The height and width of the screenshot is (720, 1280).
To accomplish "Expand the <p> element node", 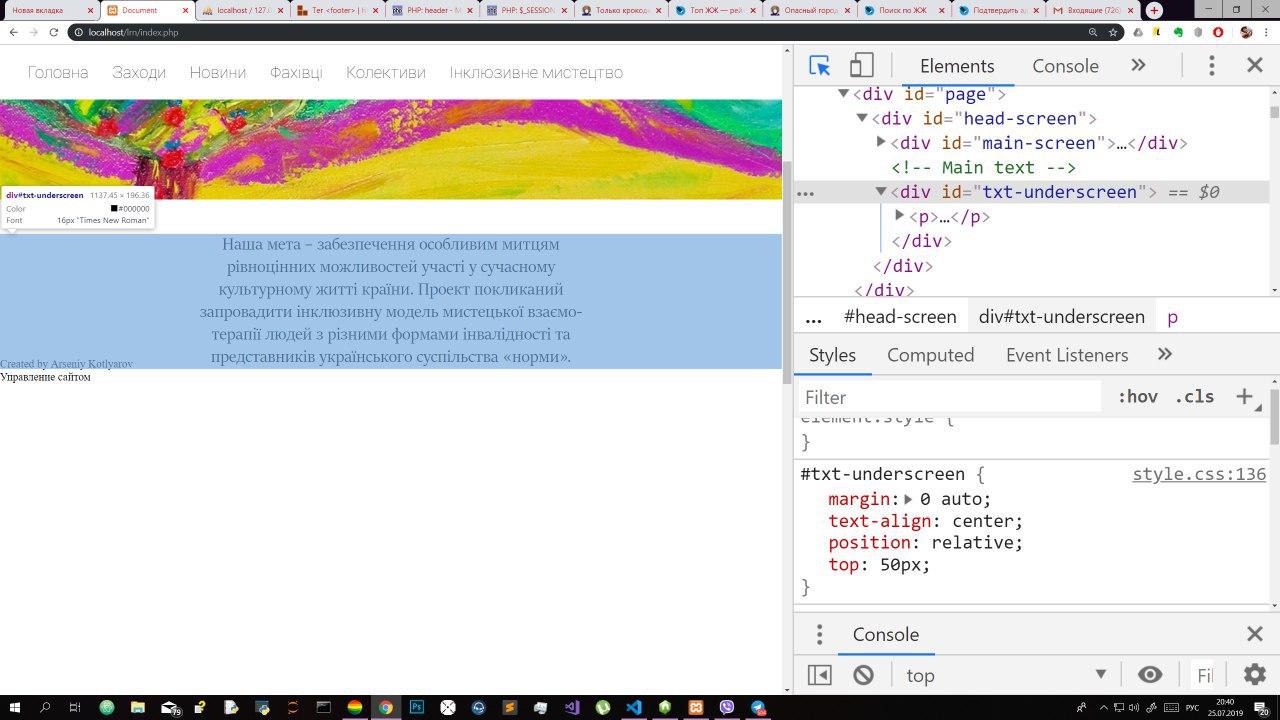I will [899, 215].
